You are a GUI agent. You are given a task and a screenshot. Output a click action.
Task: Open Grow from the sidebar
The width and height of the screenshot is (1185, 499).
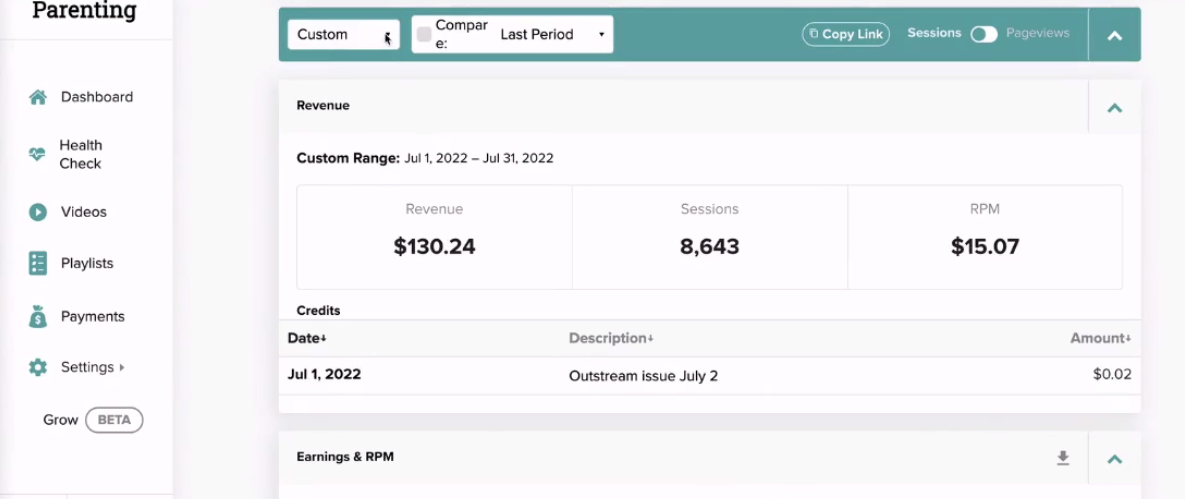click(x=60, y=420)
